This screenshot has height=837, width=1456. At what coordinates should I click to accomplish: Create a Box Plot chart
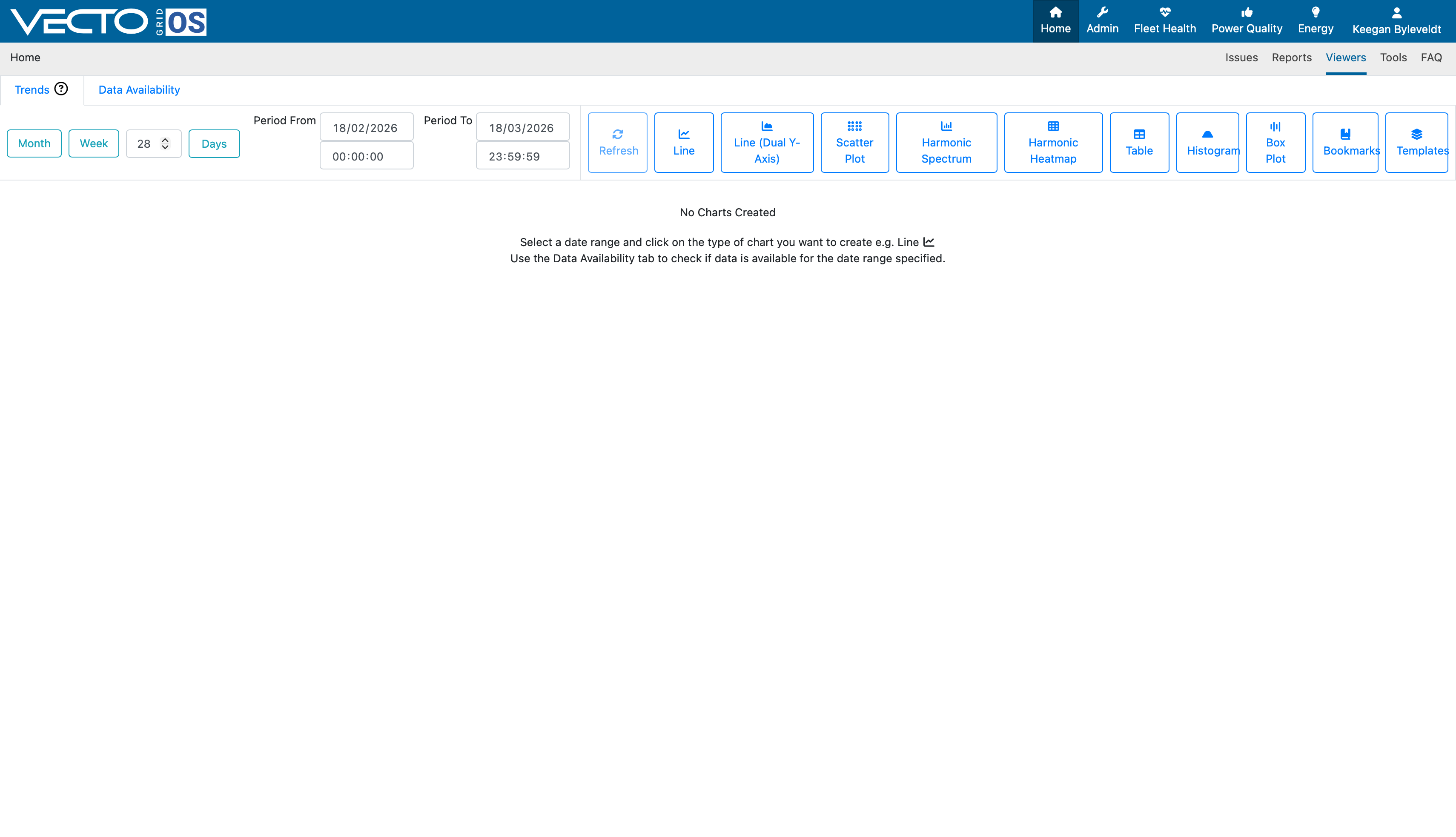(x=1275, y=143)
